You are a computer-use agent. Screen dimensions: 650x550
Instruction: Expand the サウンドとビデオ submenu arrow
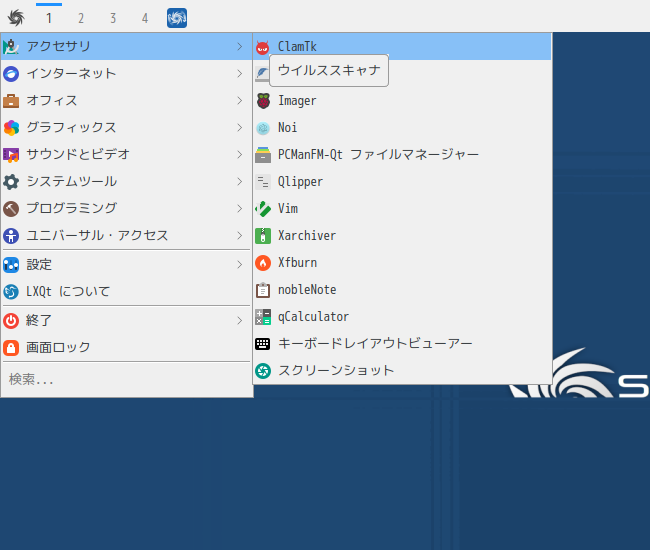pos(240,155)
